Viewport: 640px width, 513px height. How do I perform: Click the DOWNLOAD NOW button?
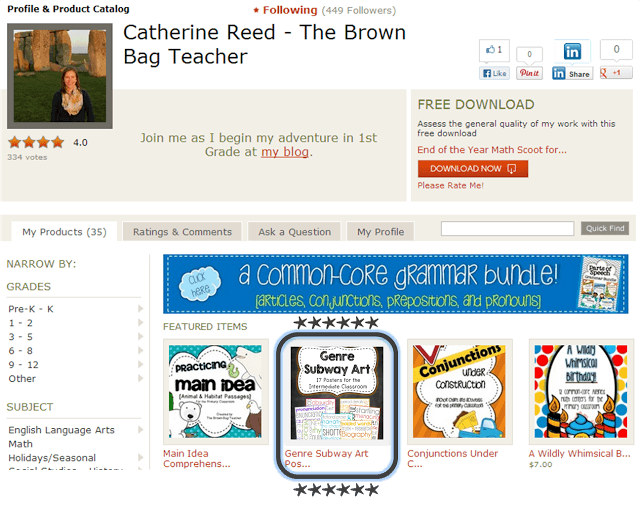[473, 169]
